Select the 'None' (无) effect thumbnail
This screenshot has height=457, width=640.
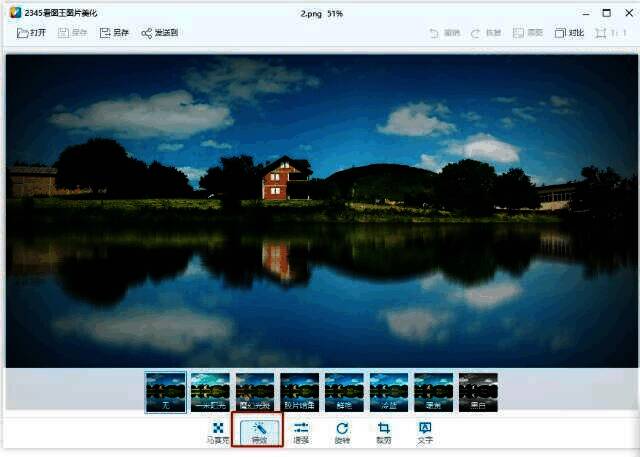[x=165, y=392]
